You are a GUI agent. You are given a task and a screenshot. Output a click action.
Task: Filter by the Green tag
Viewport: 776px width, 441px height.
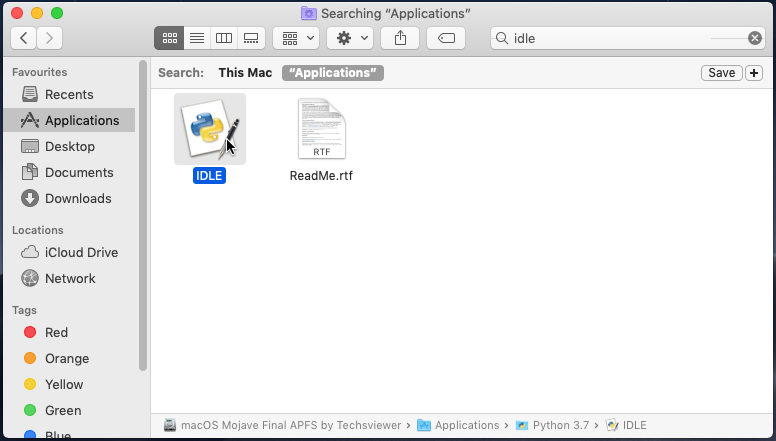click(x=69, y=410)
